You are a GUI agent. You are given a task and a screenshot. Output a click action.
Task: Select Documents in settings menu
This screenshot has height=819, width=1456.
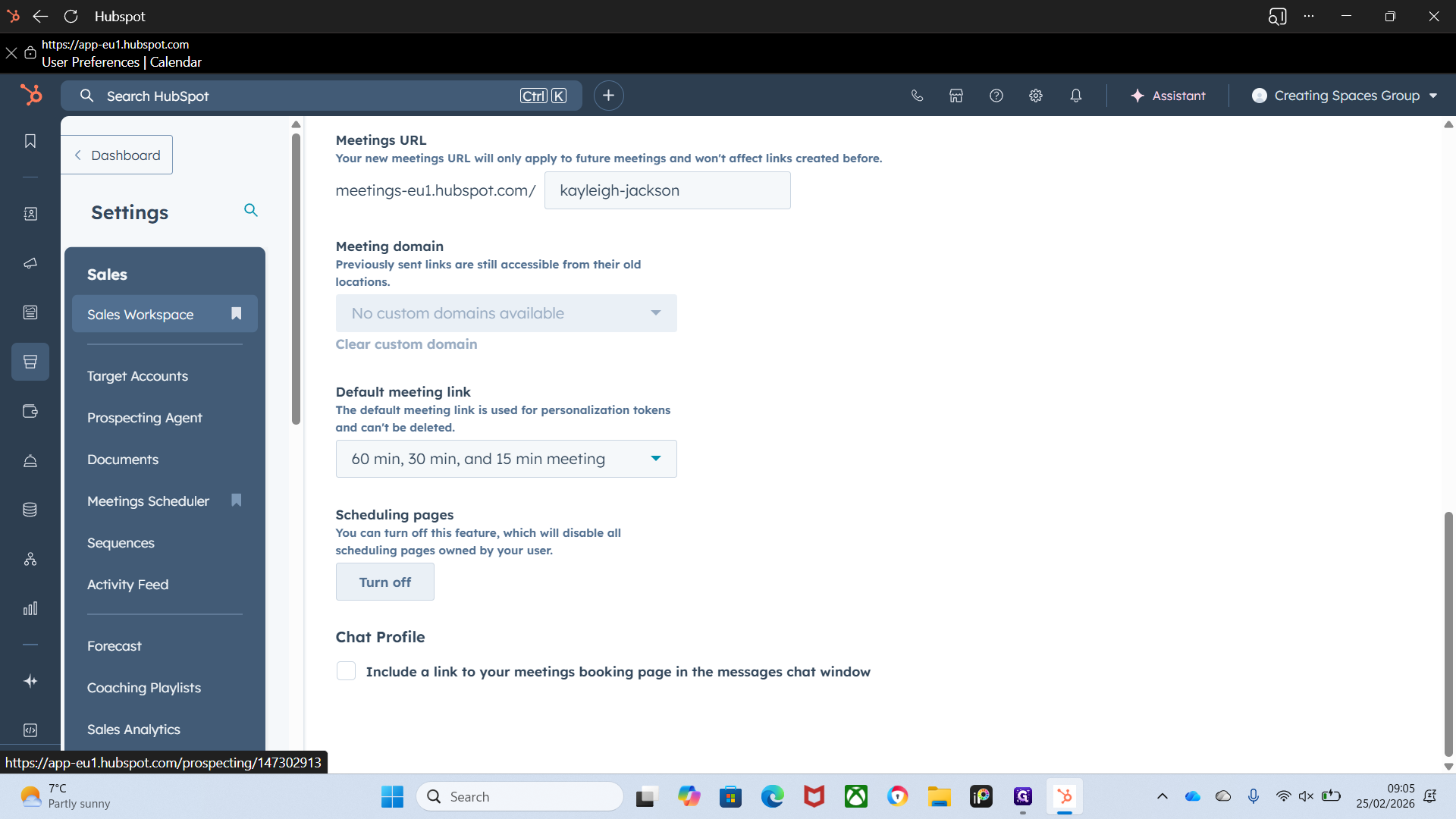[x=123, y=460]
